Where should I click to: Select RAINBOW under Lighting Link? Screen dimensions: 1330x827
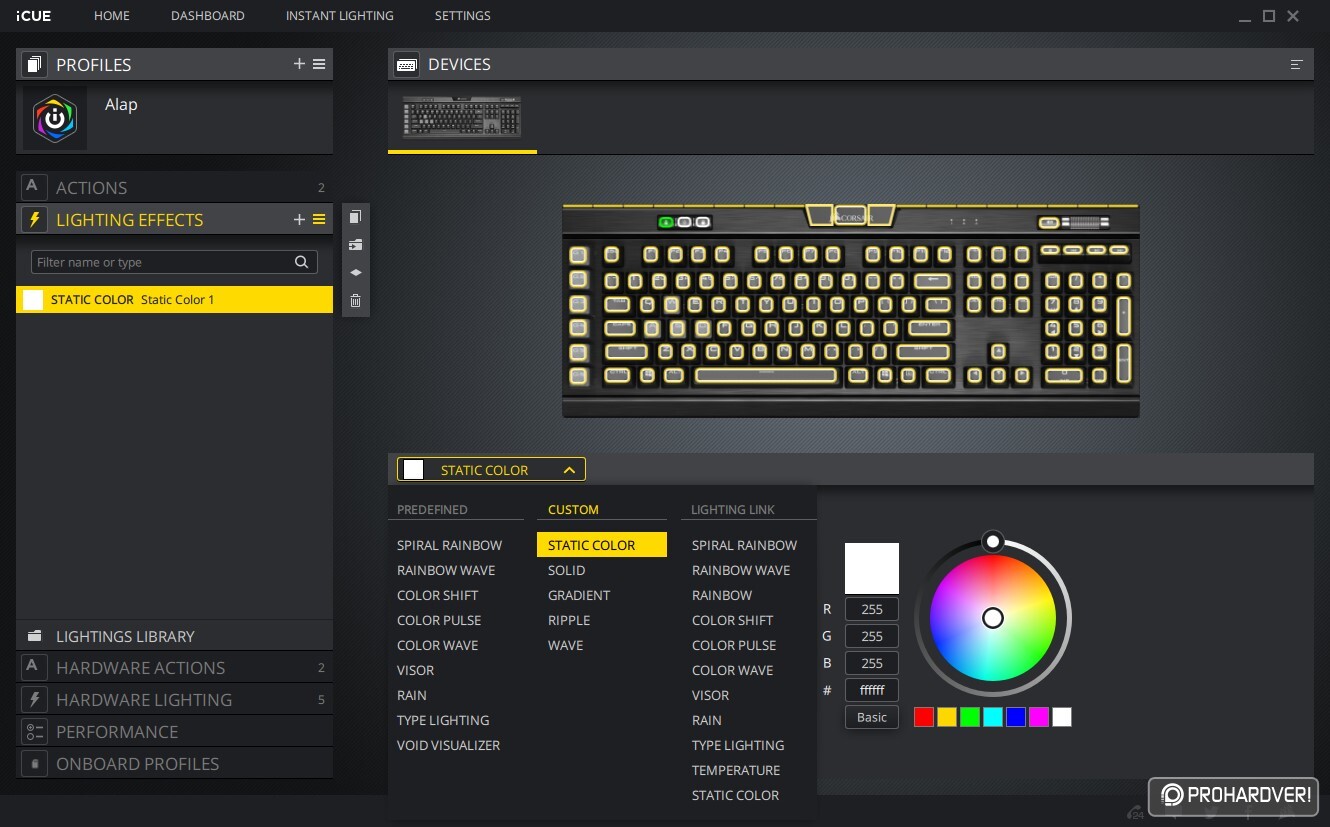722,595
